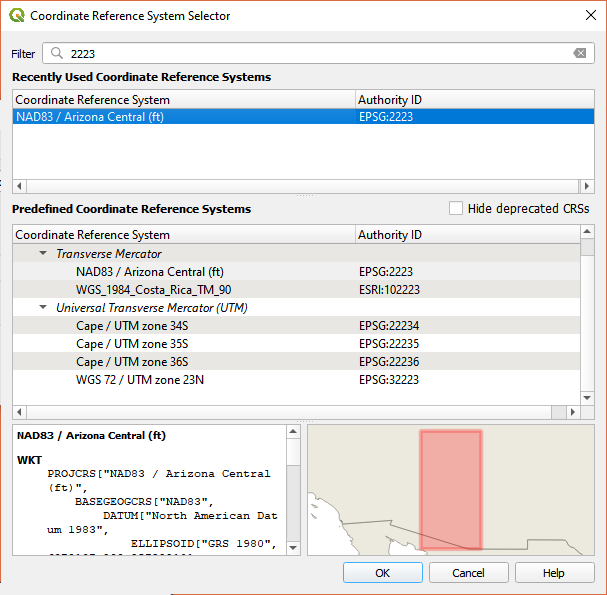Select WGS_1984_Costa_Rica_TM_90 entry
The height and width of the screenshot is (595, 607).
coord(147,290)
